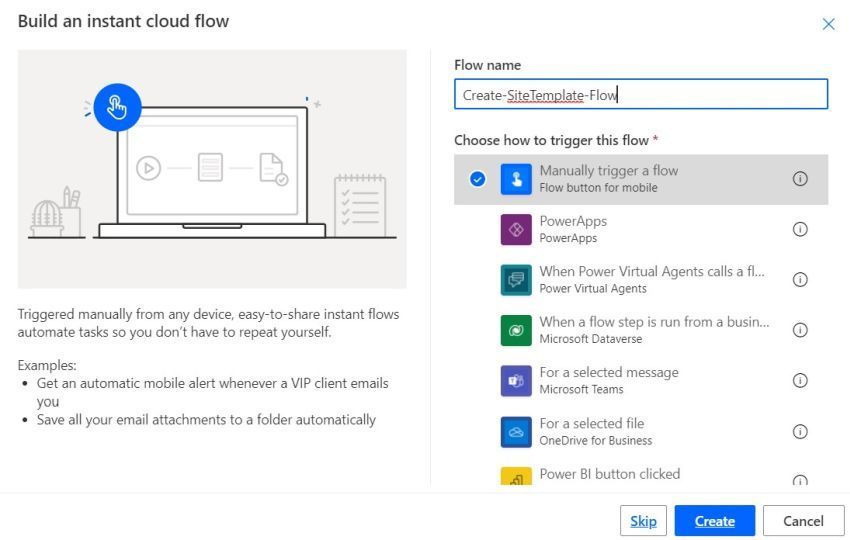850x540 pixels.
Task: Click the OneDrive for Business icon
Action: [x=516, y=432]
